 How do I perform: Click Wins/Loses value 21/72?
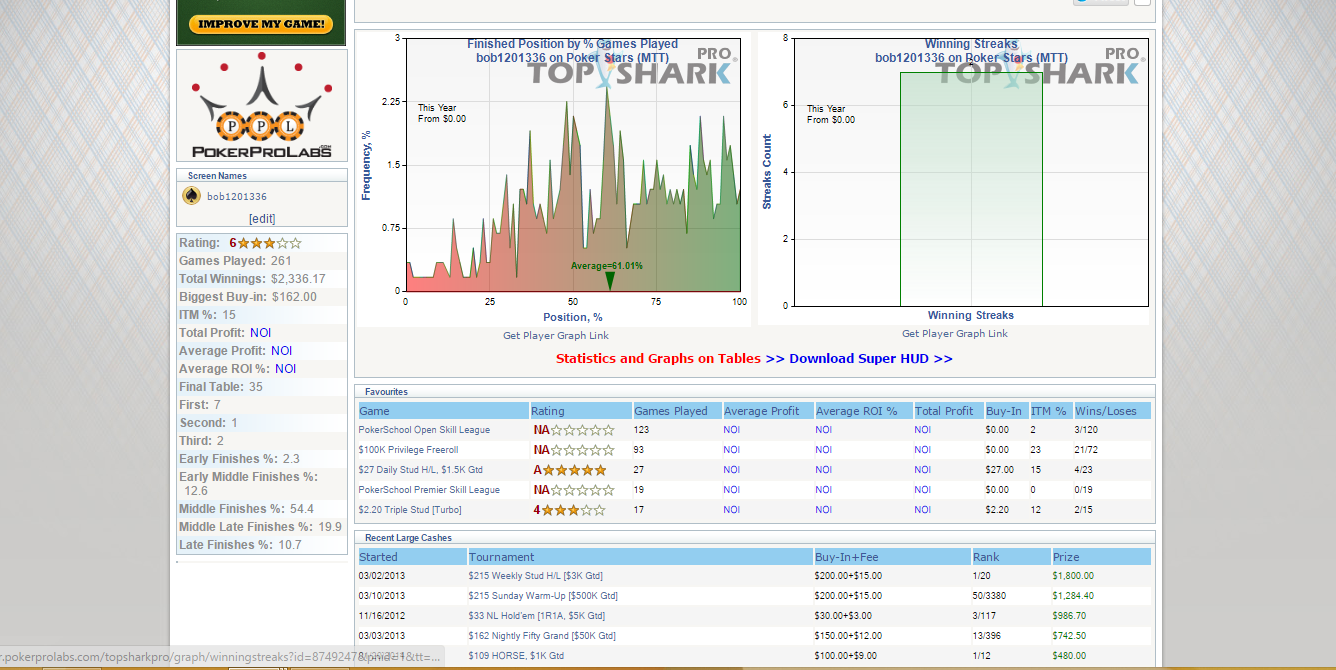pos(1084,450)
